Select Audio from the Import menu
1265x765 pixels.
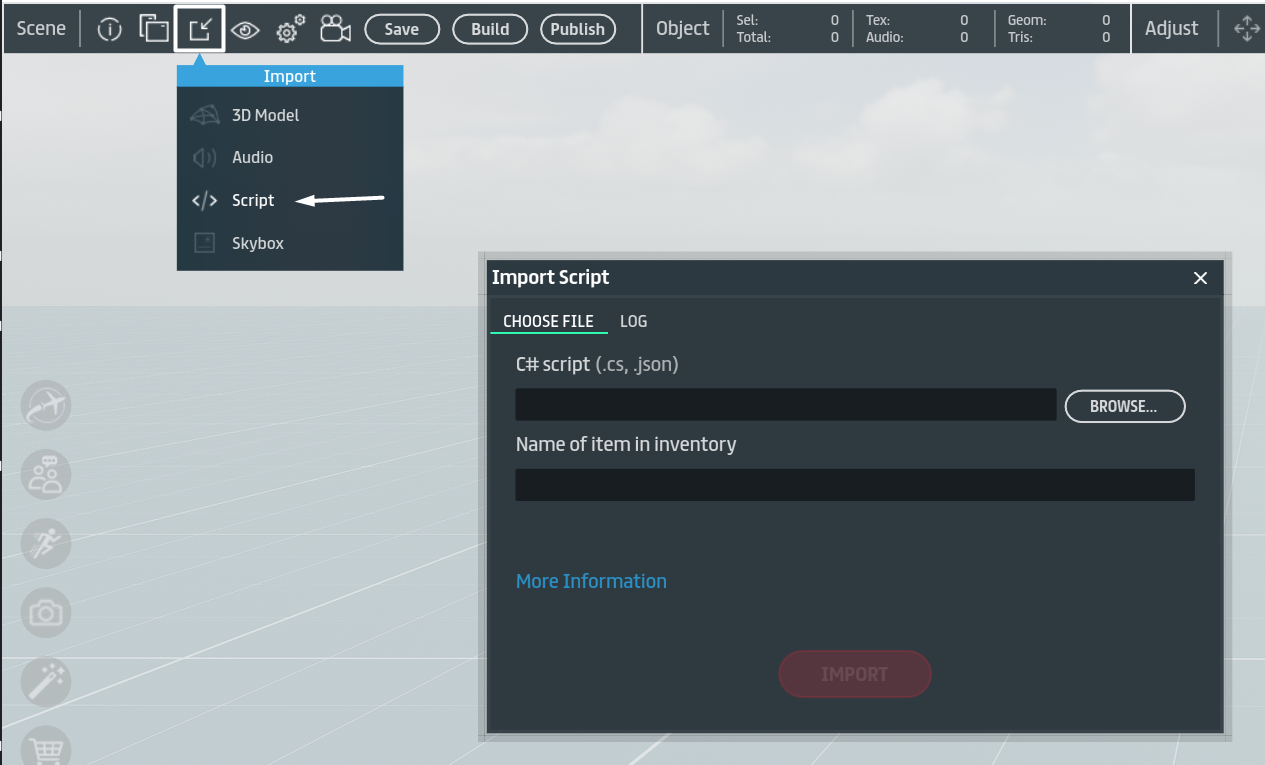[x=250, y=157]
